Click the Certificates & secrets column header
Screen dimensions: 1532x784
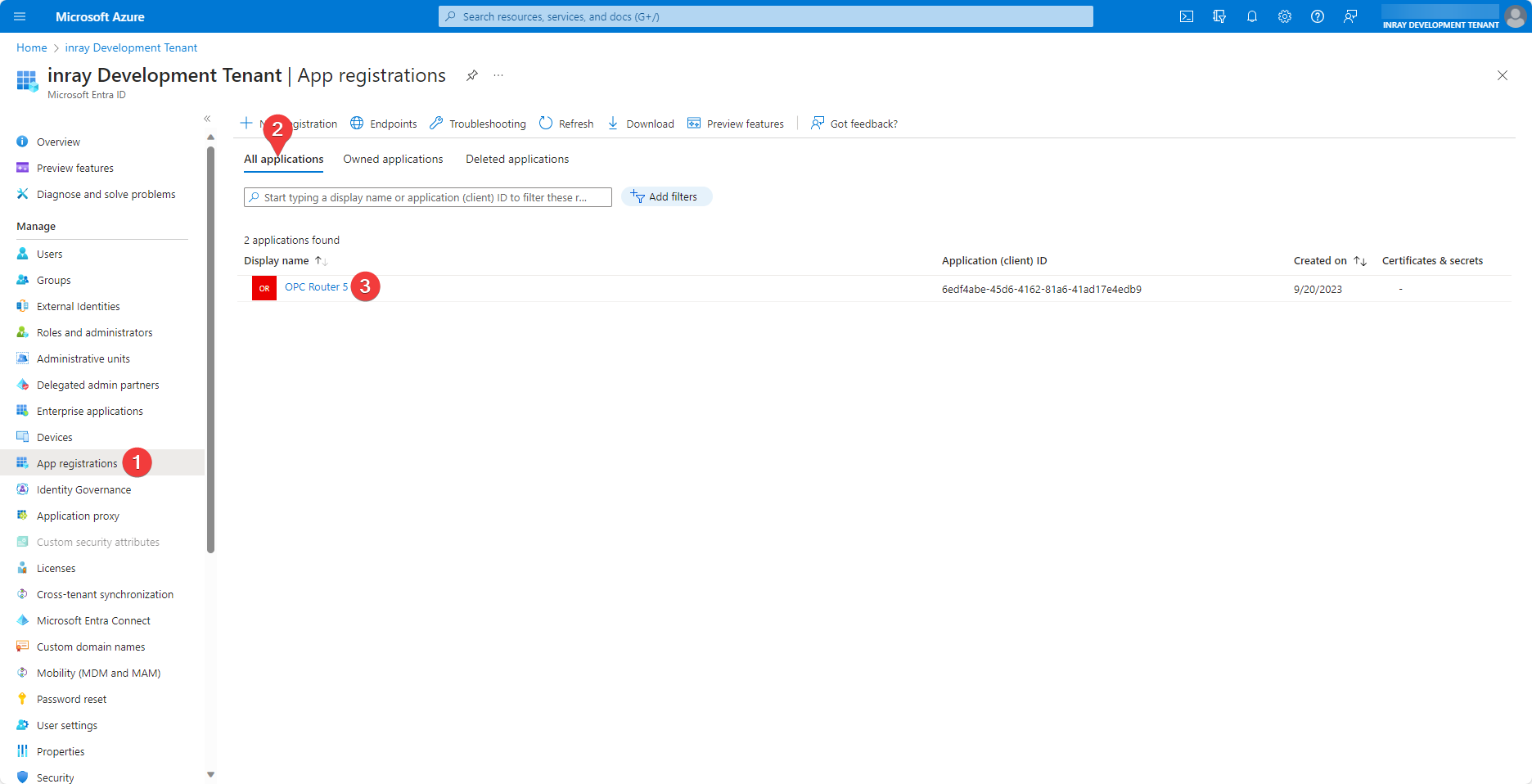click(x=1432, y=260)
